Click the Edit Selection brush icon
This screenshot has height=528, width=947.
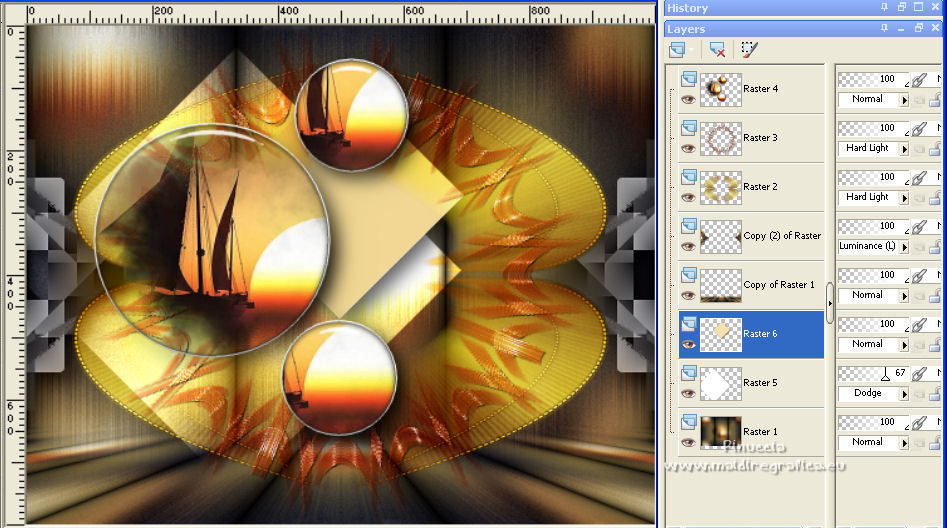tap(750, 50)
